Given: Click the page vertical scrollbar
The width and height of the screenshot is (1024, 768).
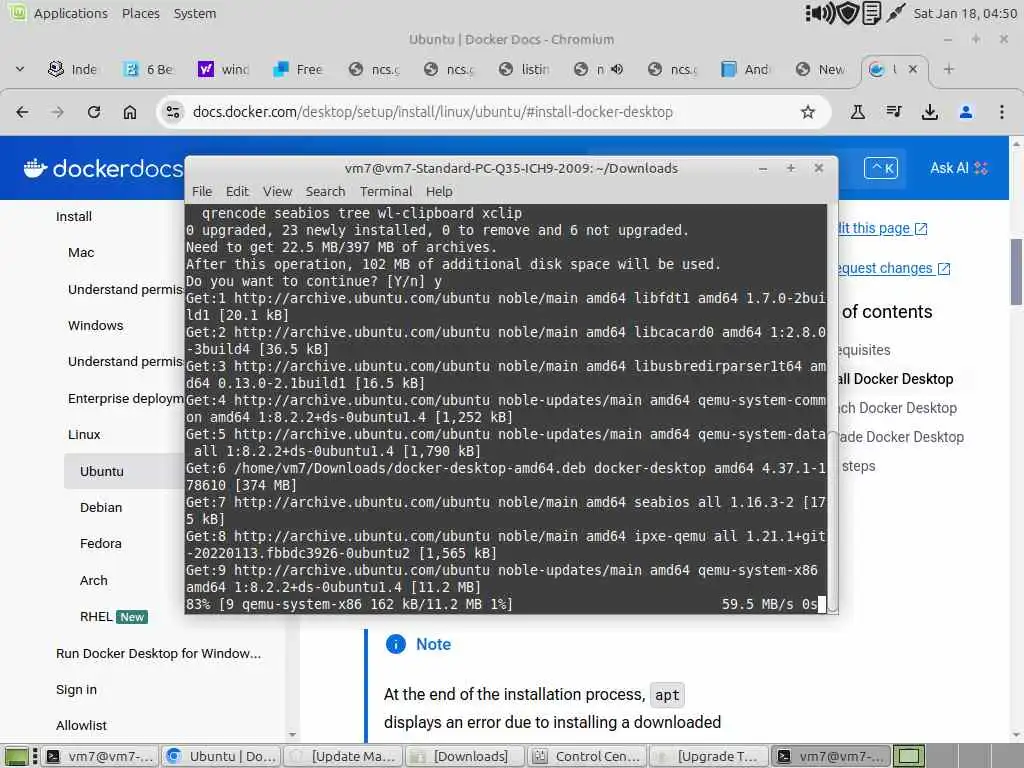Looking at the screenshot, I should [1016, 271].
